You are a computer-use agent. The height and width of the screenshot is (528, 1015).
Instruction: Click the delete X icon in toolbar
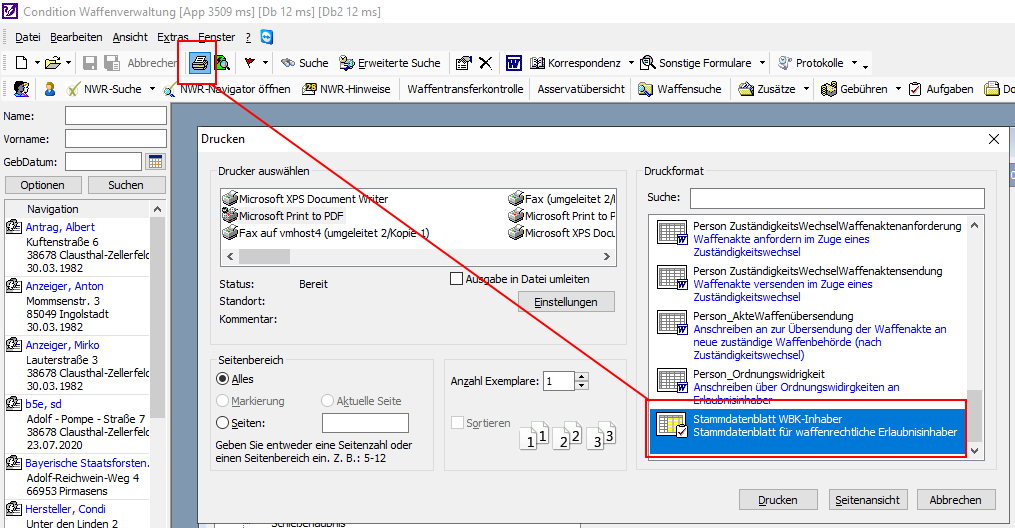(485, 63)
